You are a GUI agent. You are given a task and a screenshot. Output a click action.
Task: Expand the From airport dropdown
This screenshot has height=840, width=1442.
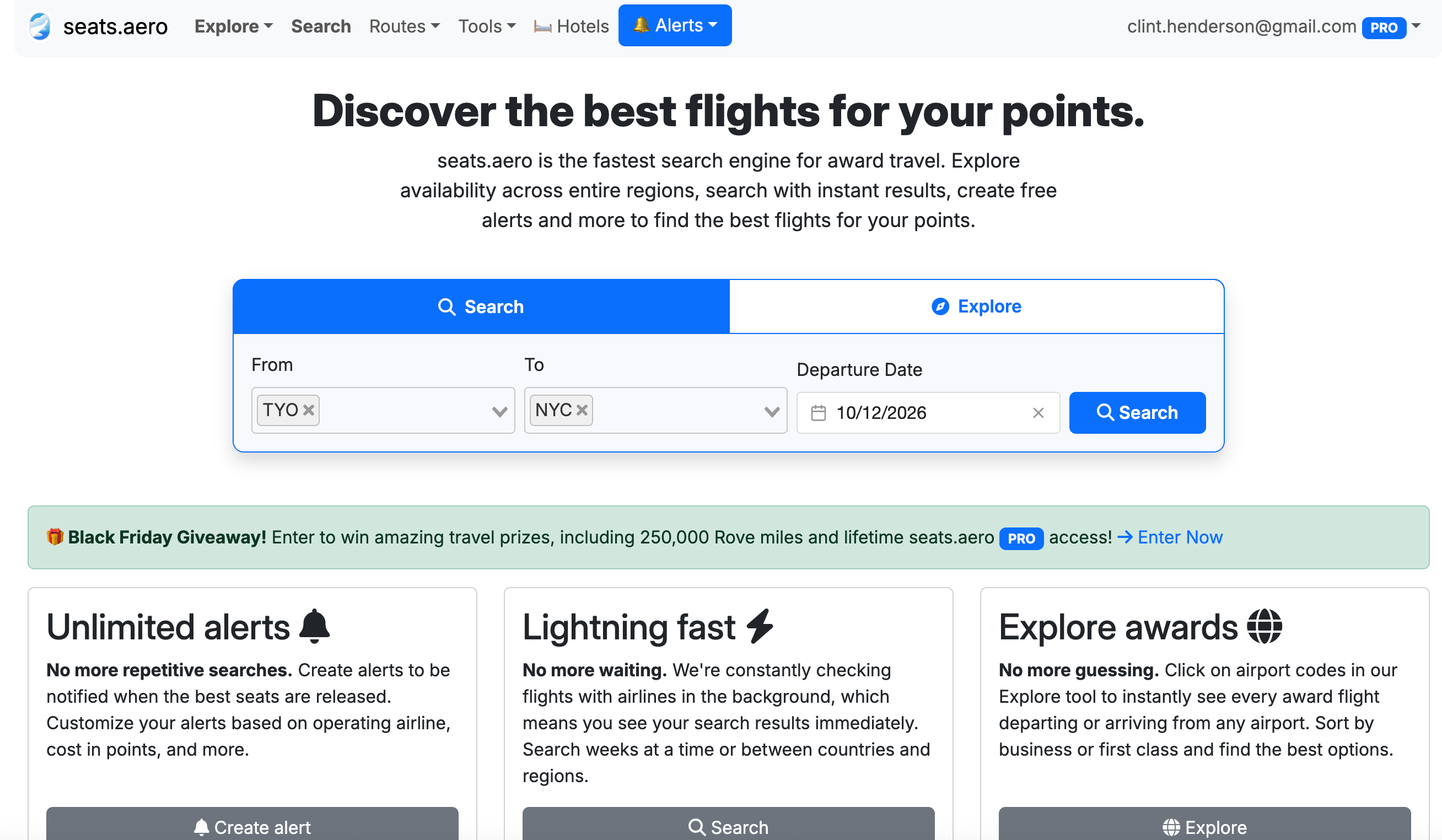(x=498, y=411)
